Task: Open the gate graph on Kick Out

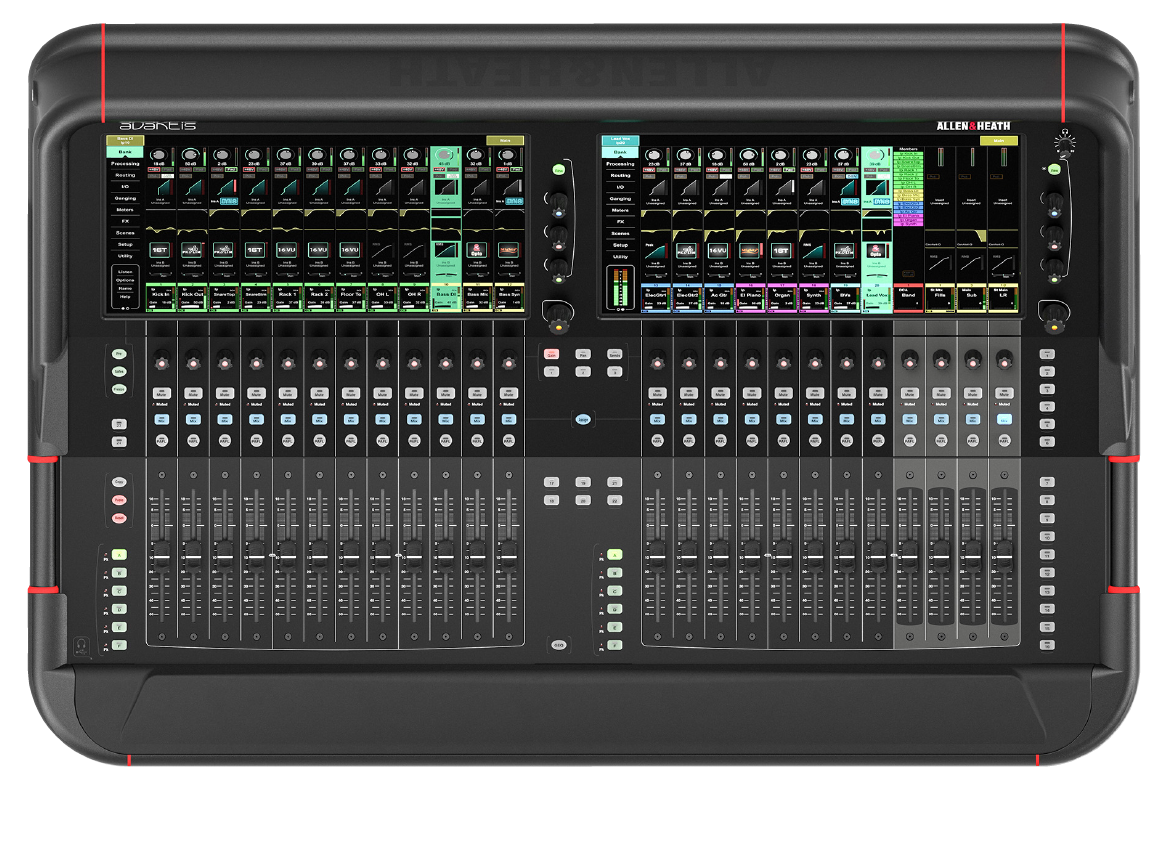Action: (x=190, y=187)
